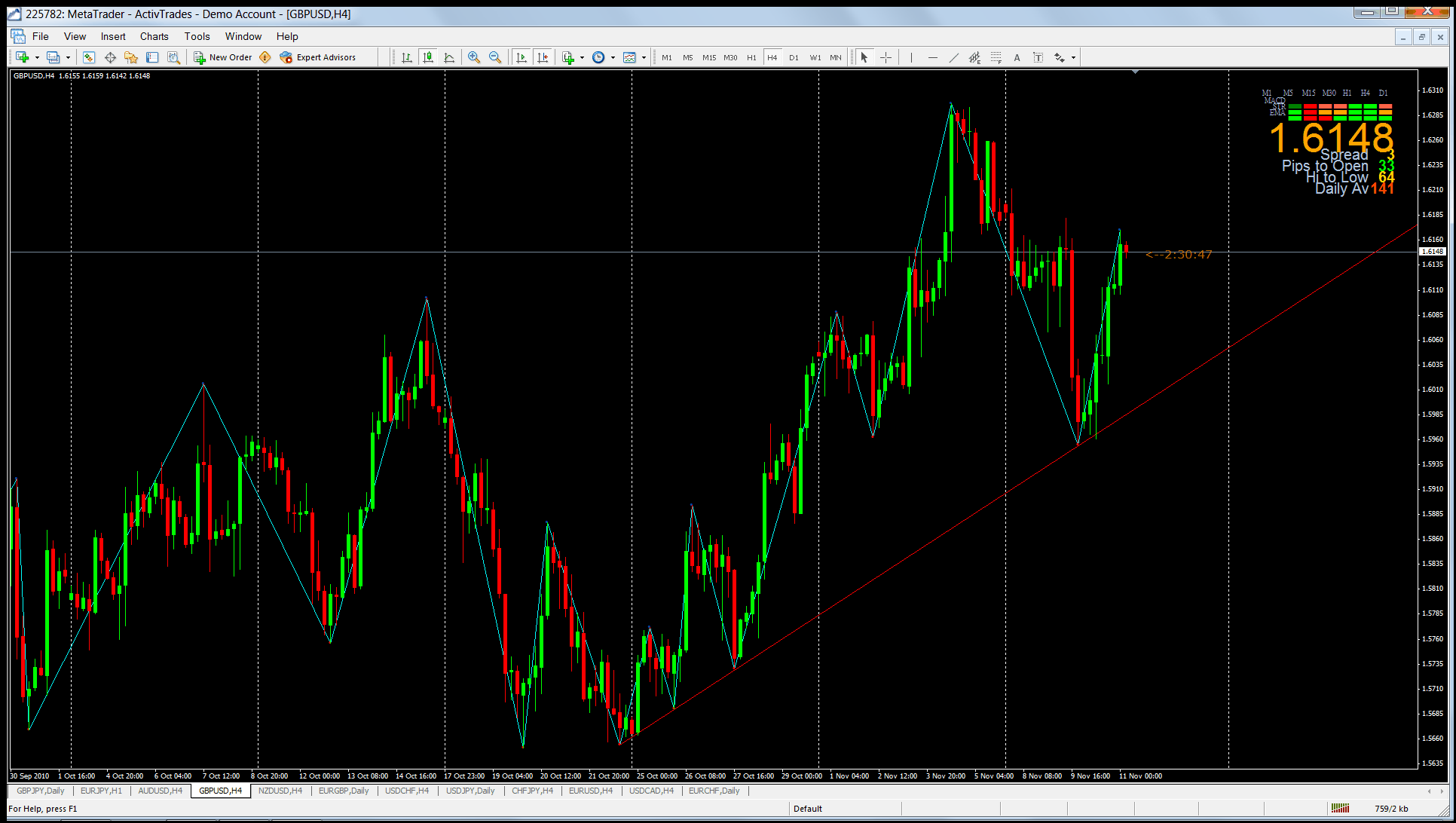Switch chart to candlestick mode
1456x823 pixels.
(428, 57)
